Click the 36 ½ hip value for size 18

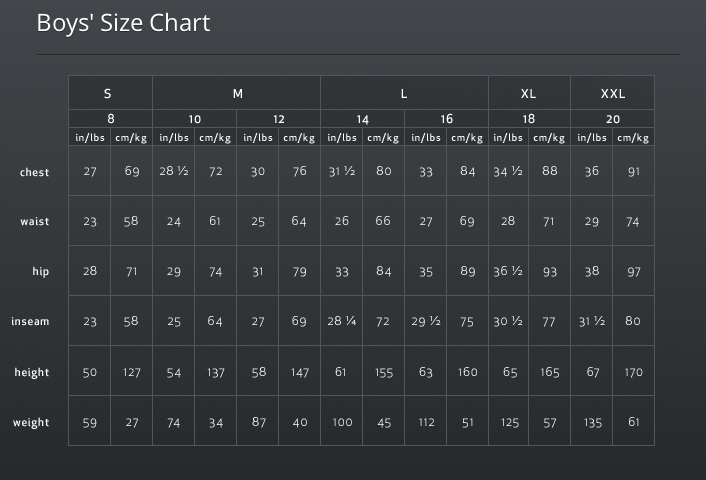click(508, 271)
